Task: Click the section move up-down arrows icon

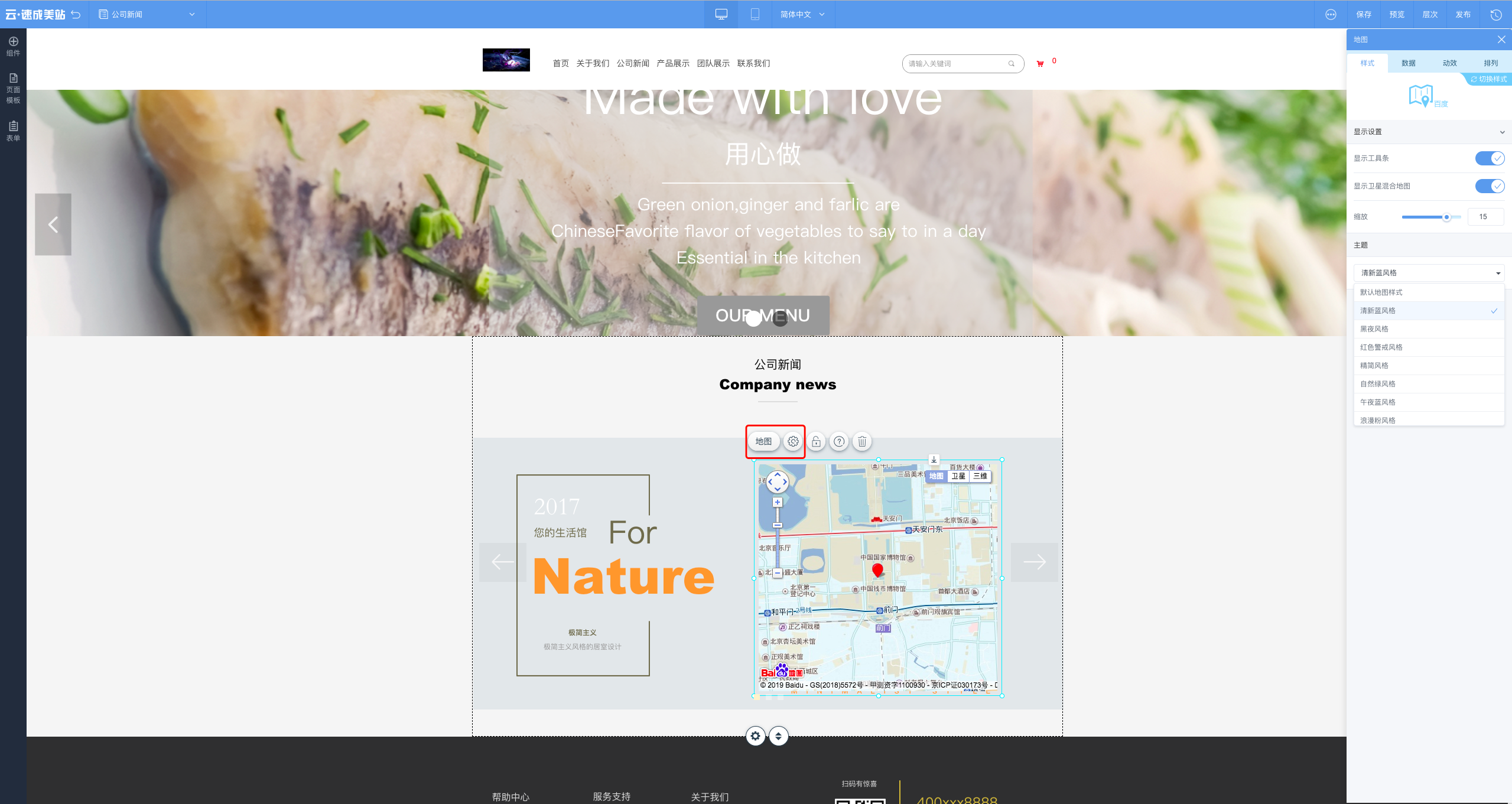Action: point(778,736)
